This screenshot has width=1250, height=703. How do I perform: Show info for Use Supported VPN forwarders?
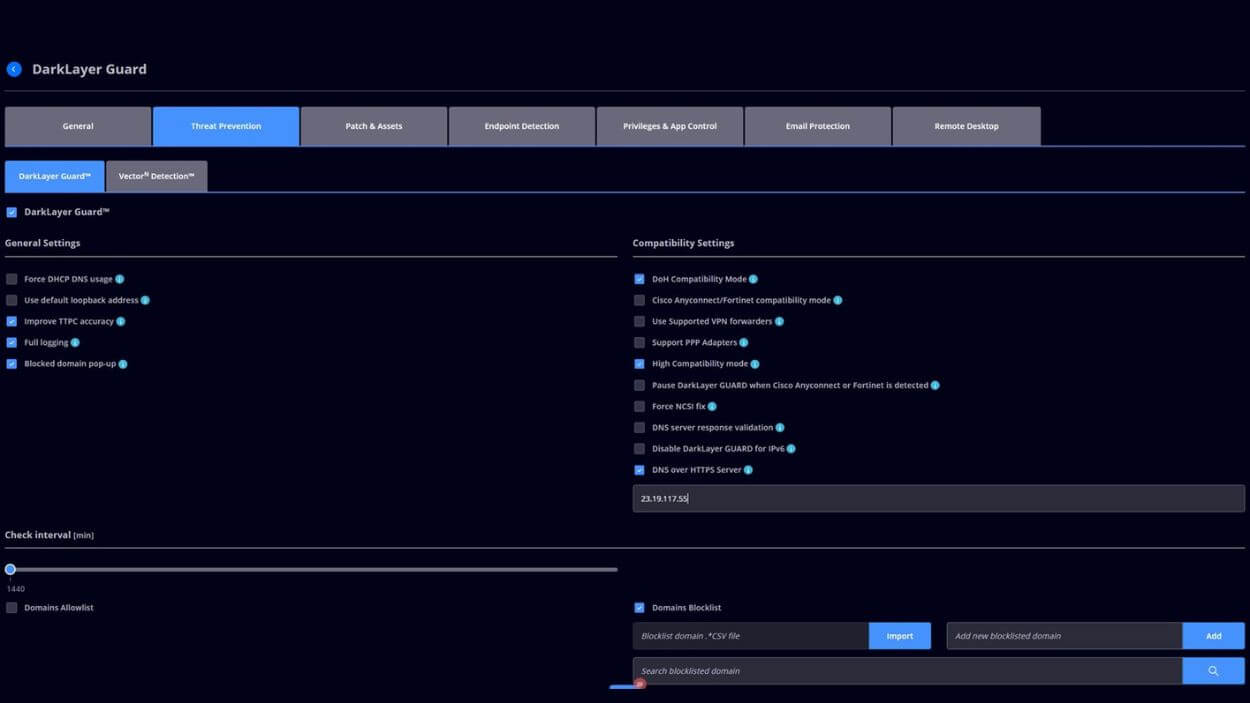779,322
